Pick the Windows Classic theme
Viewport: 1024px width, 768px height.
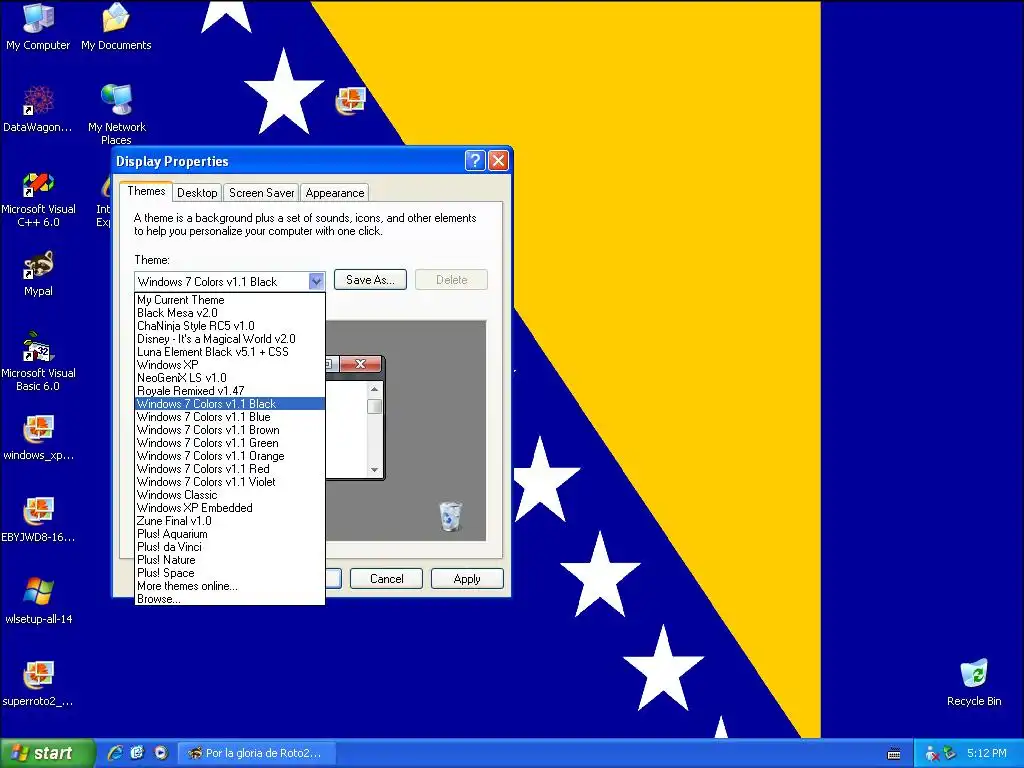[x=229, y=495]
